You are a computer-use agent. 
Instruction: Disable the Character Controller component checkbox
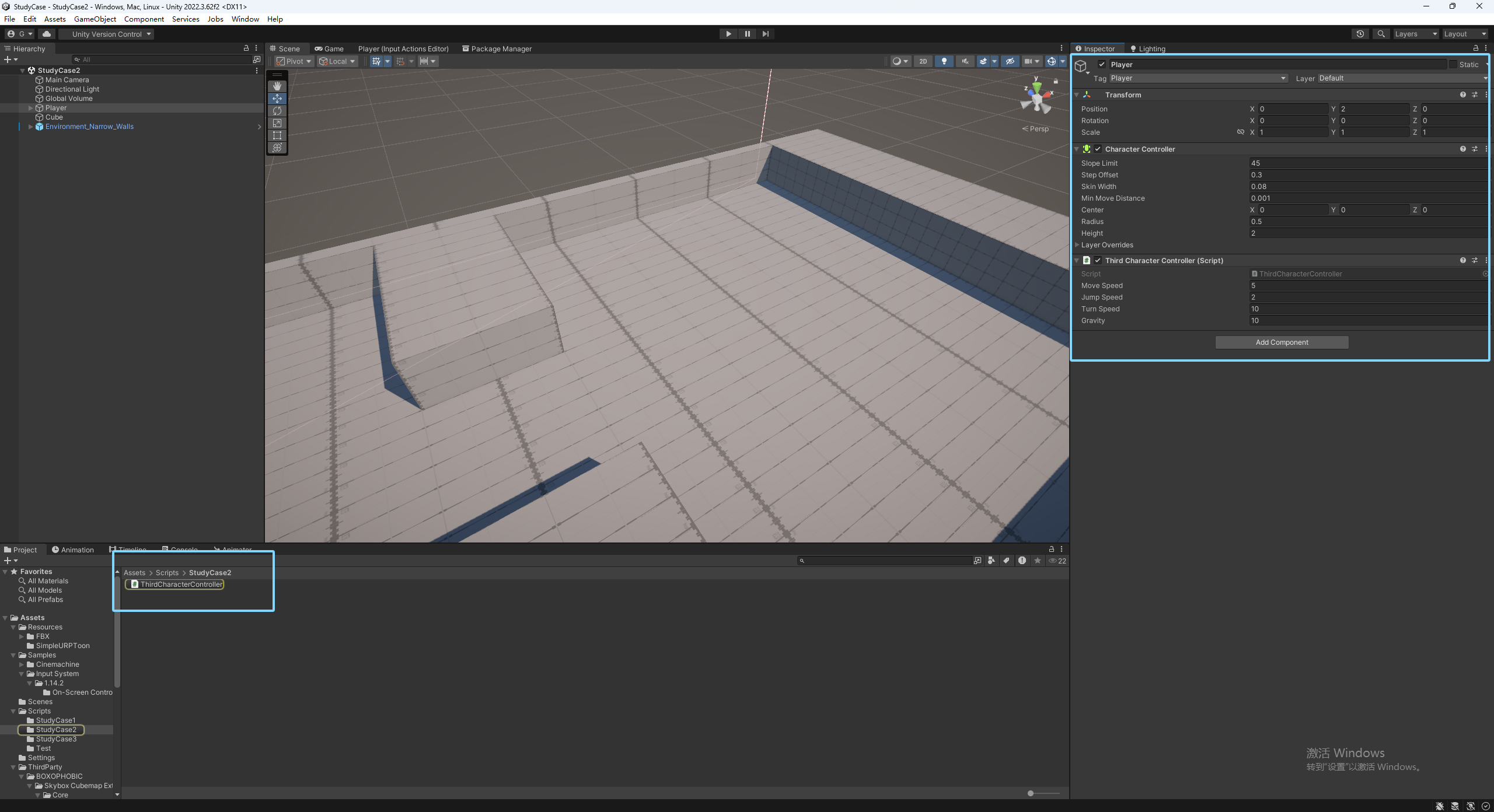[1098, 149]
